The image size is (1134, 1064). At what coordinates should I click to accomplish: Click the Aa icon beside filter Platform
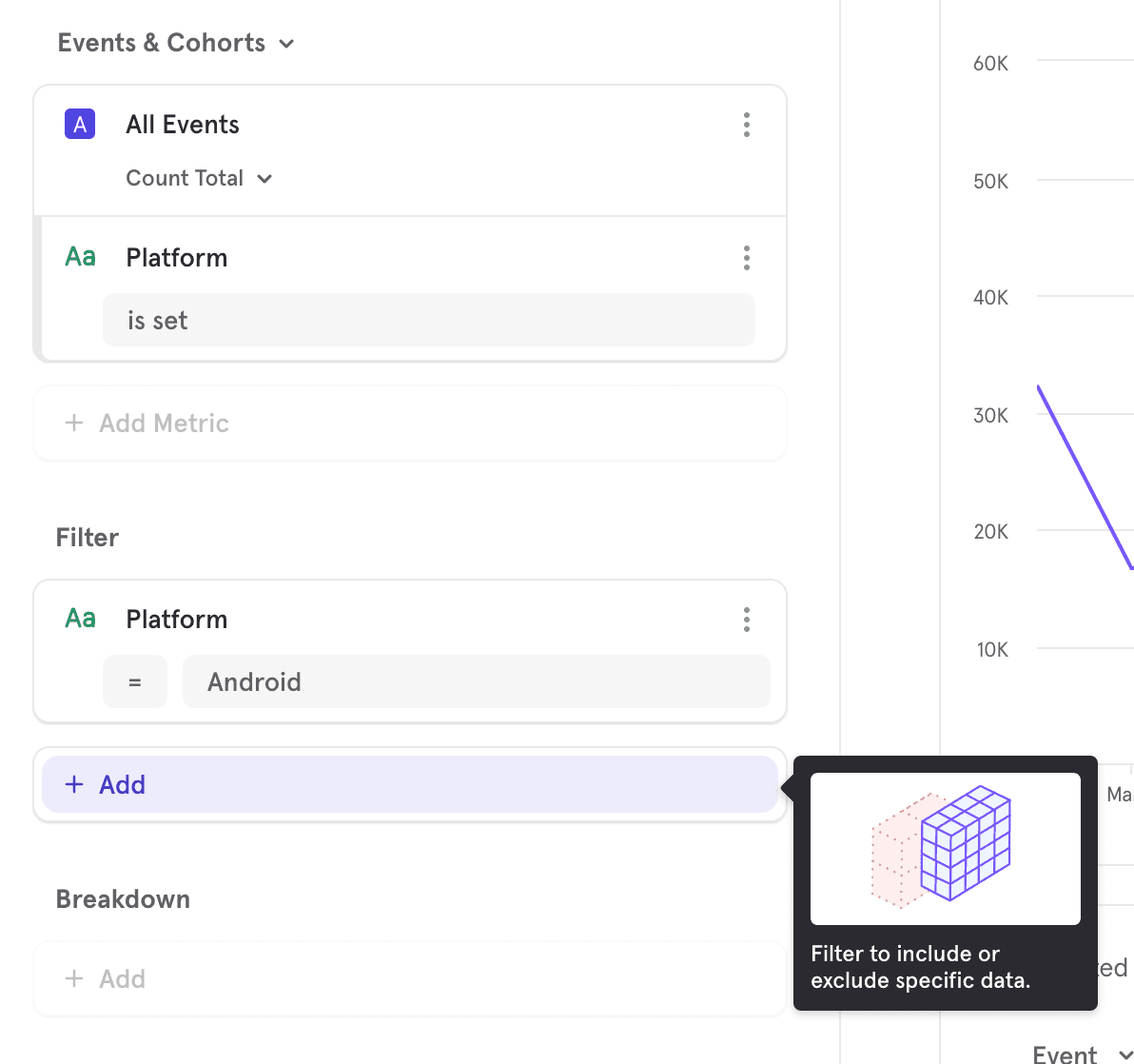pyautogui.click(x=80, y=619)
